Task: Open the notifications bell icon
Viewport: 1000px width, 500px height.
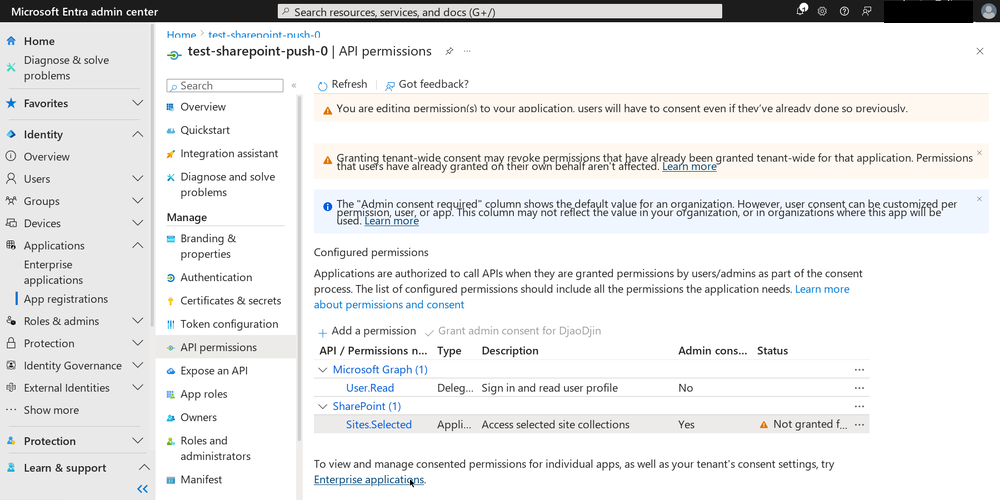Action: [x=802, y=11]
